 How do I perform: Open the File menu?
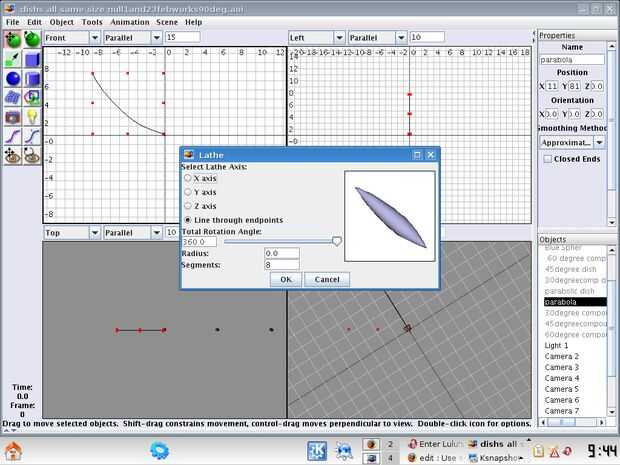pos(13,22)
